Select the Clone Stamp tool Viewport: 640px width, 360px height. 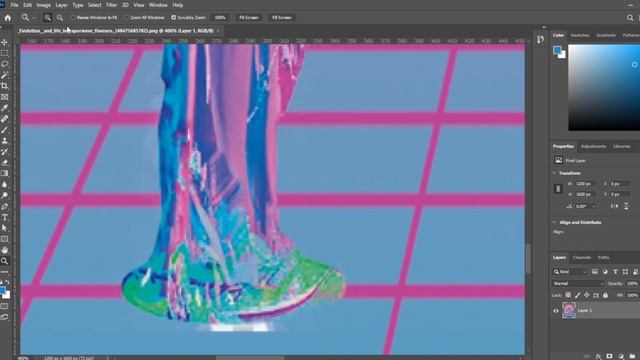[x=4, y=141]
